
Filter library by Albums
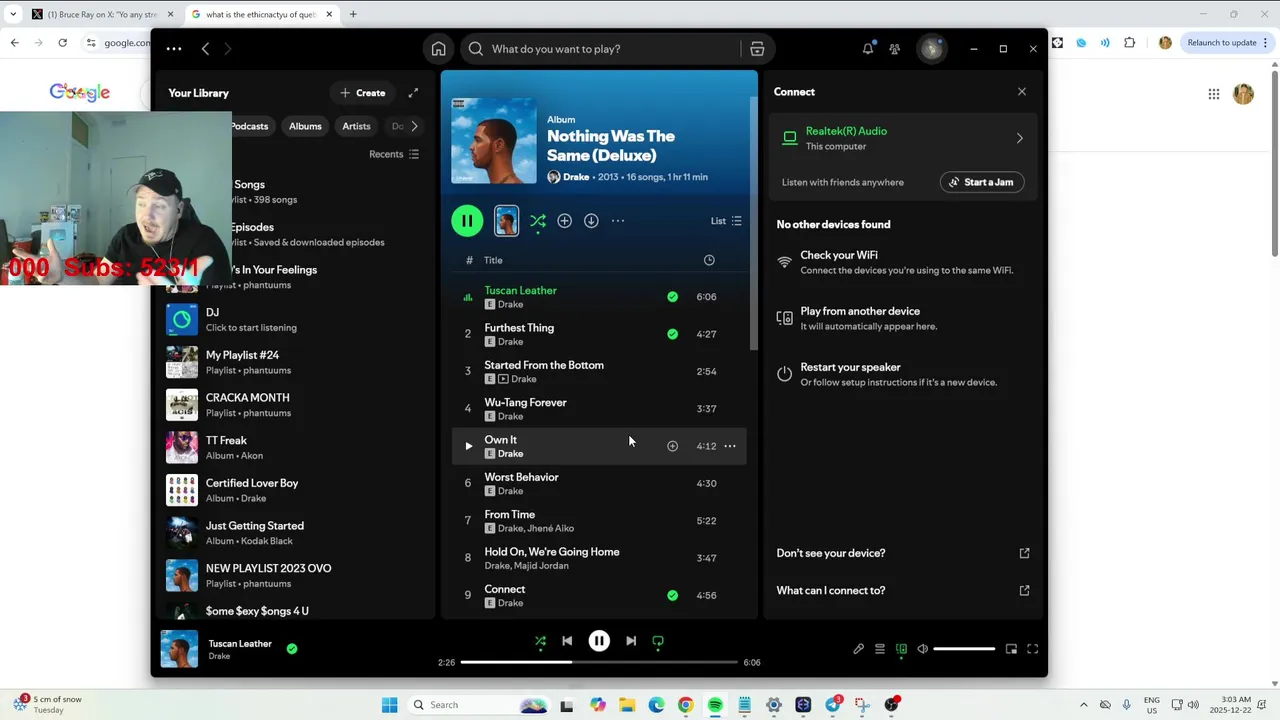[305, 126]
